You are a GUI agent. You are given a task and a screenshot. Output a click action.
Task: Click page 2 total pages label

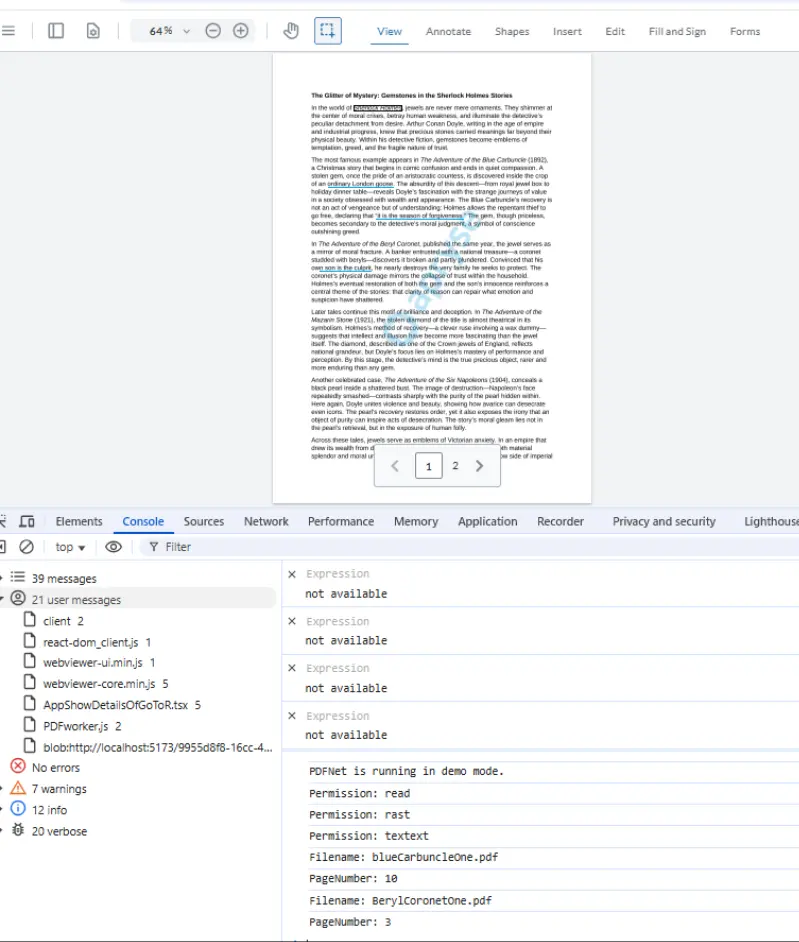tap(455, 466)
